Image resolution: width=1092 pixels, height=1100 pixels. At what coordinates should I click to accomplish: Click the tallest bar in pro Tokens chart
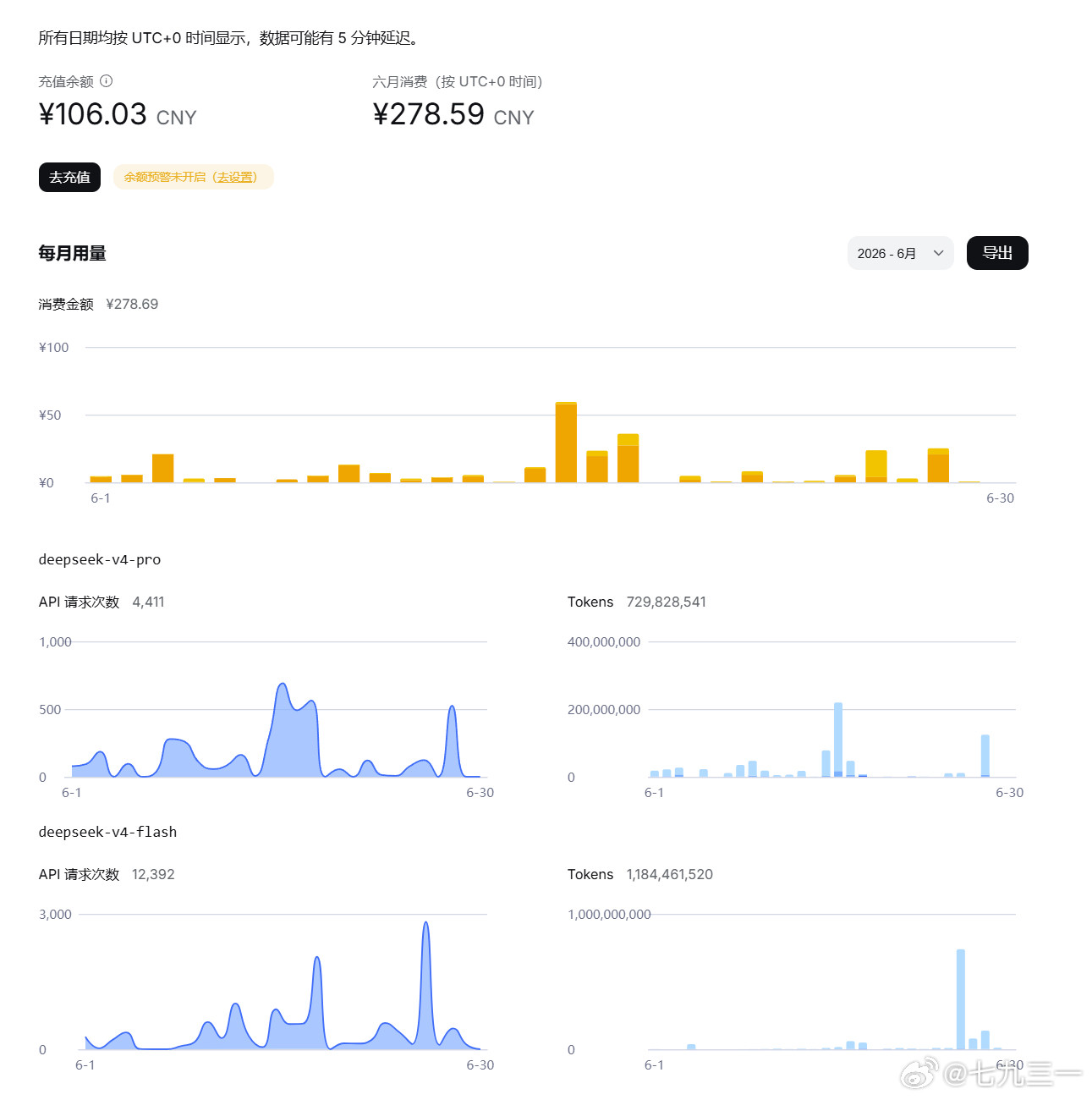click(838, 740)
